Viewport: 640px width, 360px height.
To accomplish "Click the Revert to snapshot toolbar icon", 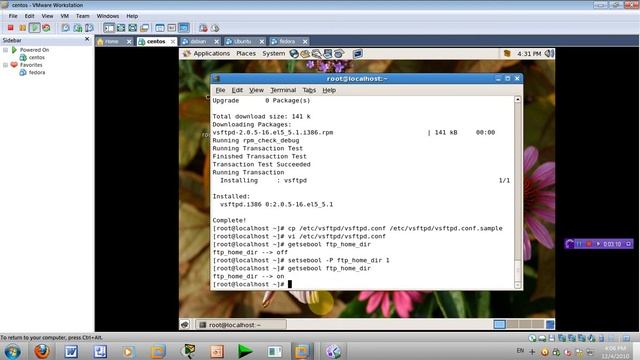I will coord(78,28).
